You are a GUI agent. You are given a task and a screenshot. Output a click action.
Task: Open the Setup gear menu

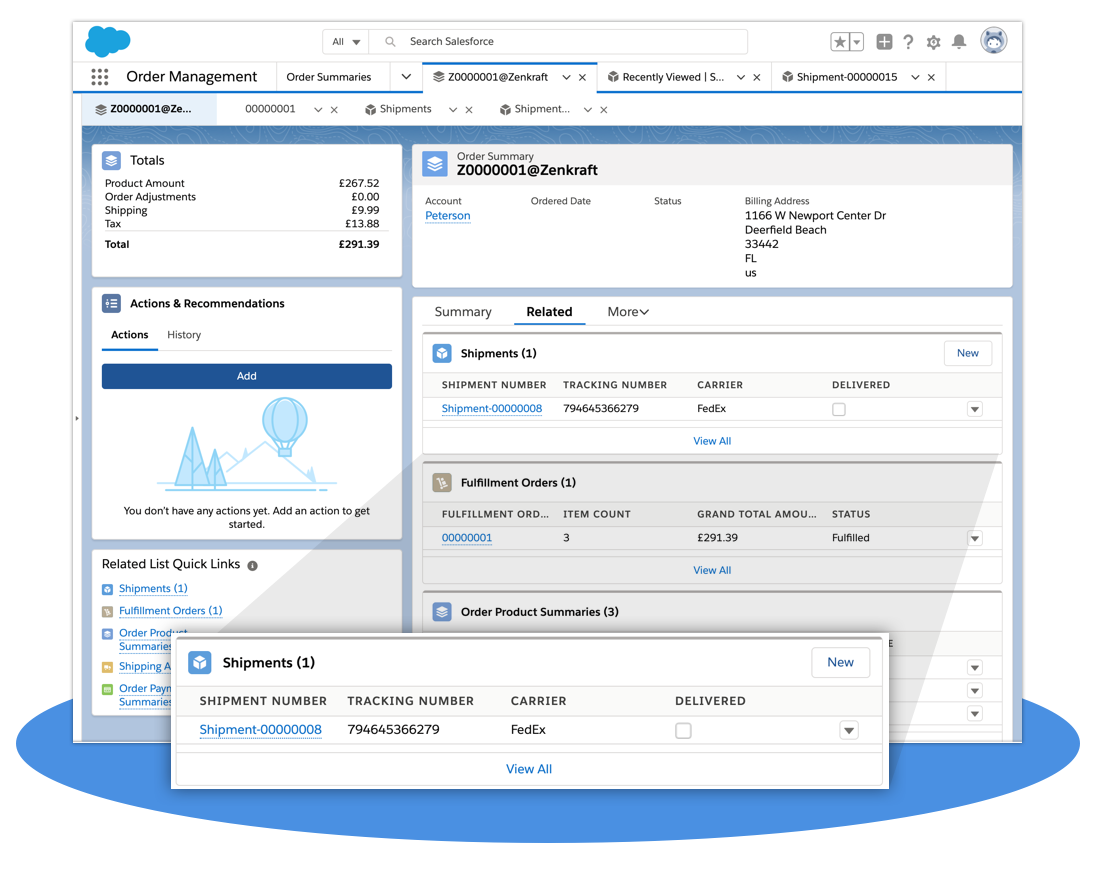point(934,42)
